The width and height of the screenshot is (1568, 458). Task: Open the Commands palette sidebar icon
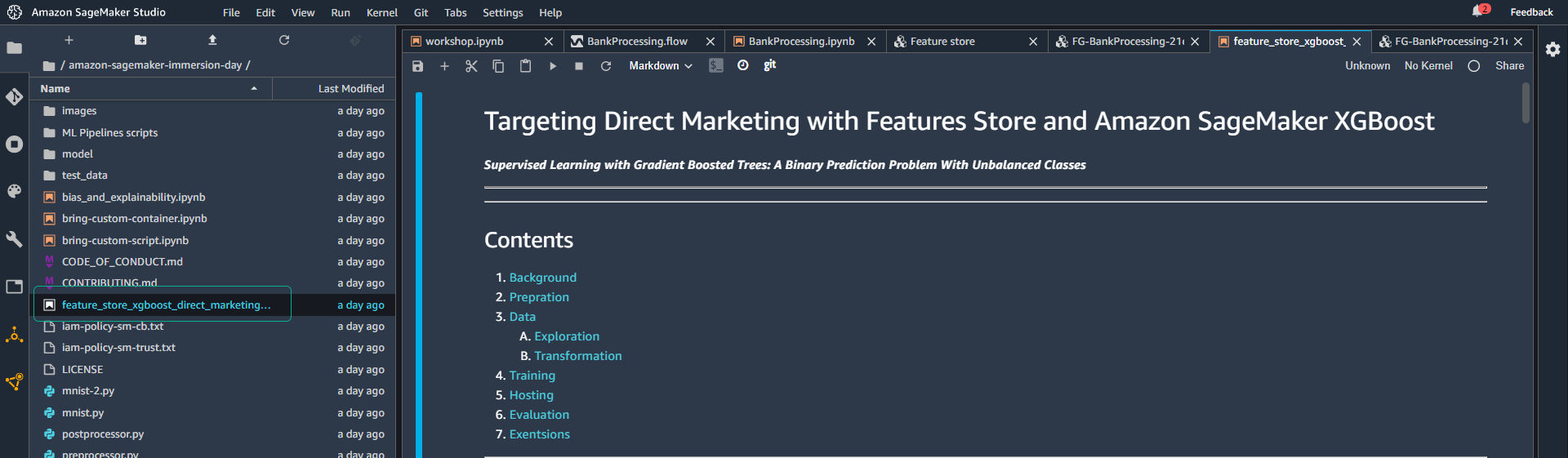pyautogui.click(x=15, y=192)
